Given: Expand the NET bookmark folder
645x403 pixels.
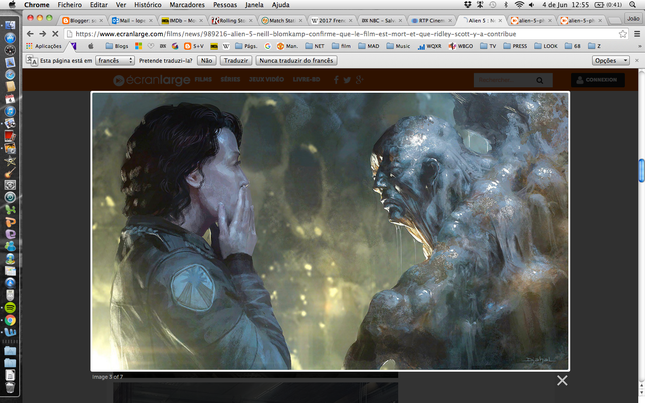Looking at the screenshot, I should click(x=315, y=46).
